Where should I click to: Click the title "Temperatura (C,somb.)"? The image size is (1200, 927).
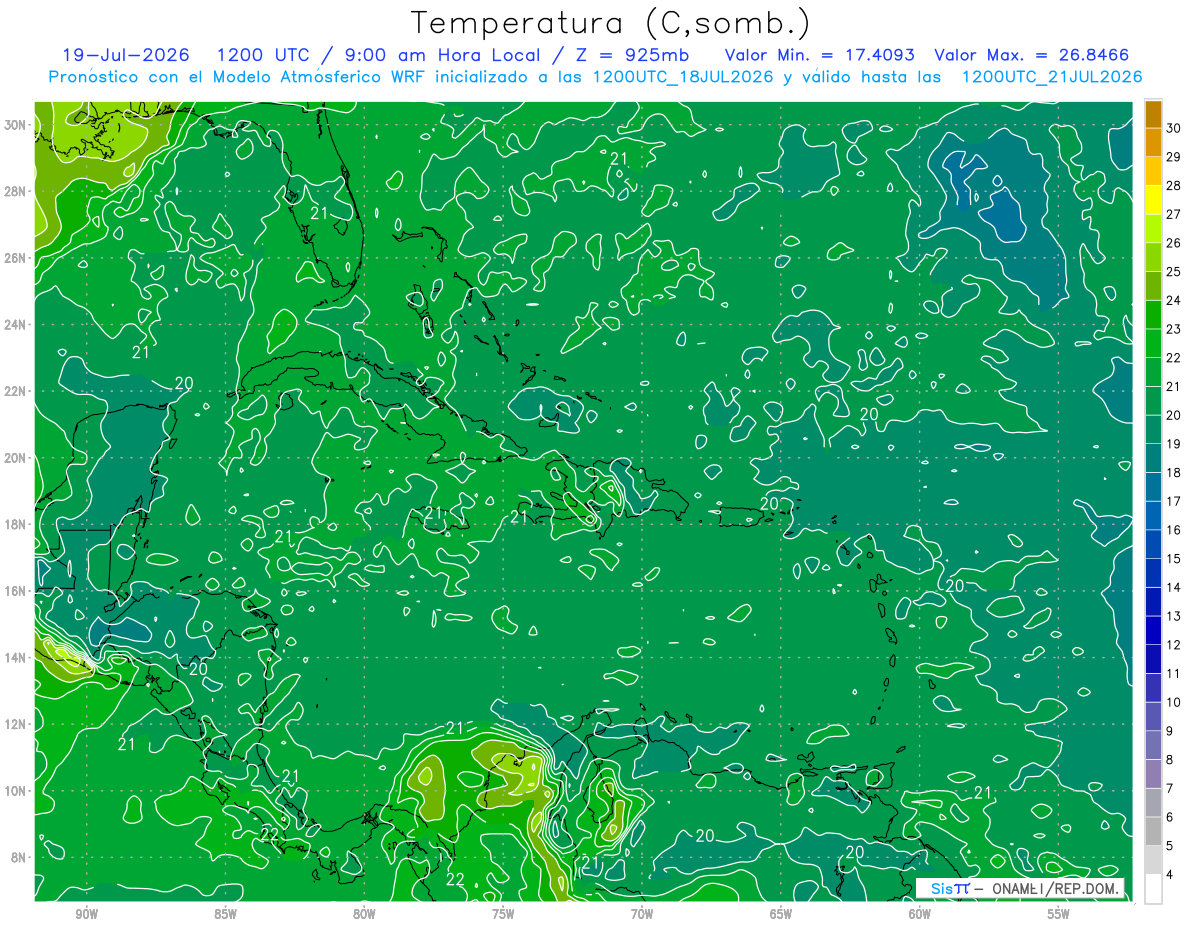[x=611, y=23]
